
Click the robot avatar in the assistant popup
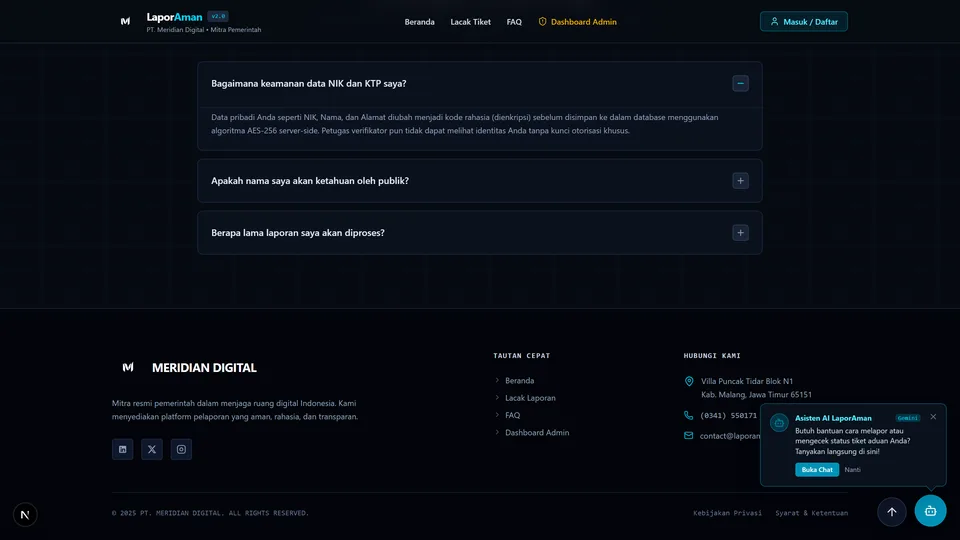[779, 422]
